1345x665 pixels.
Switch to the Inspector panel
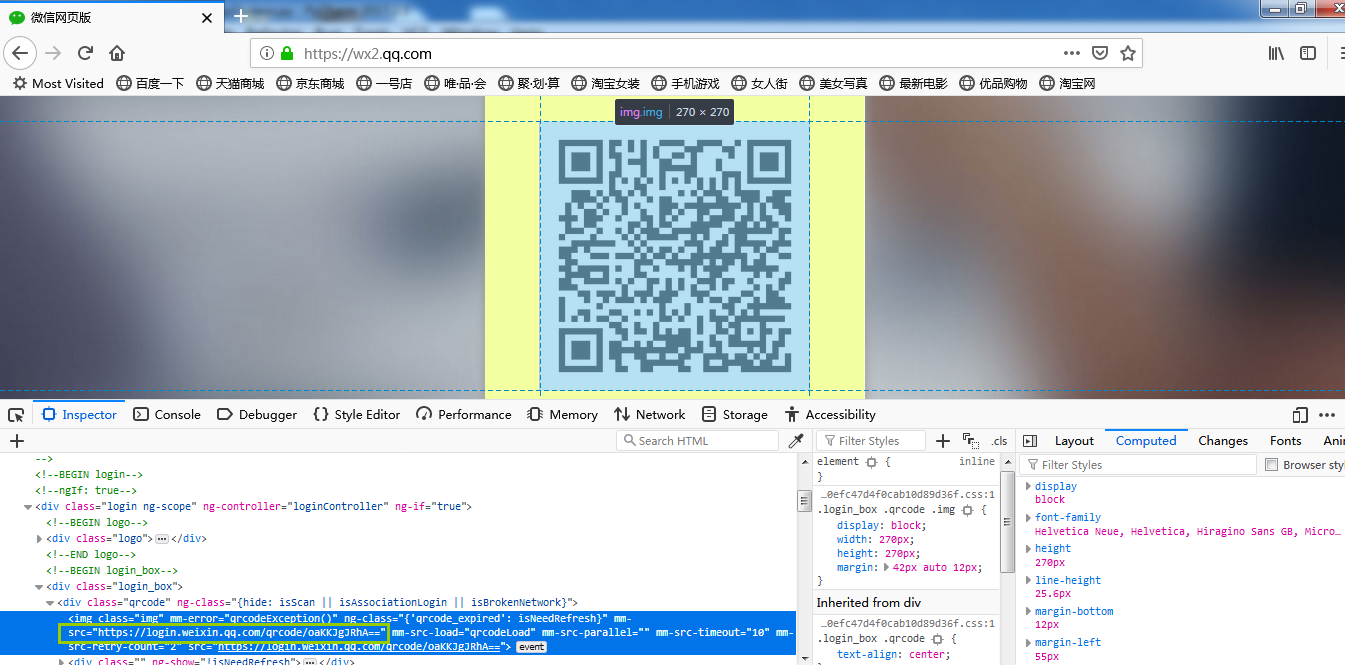pos(80,415)
